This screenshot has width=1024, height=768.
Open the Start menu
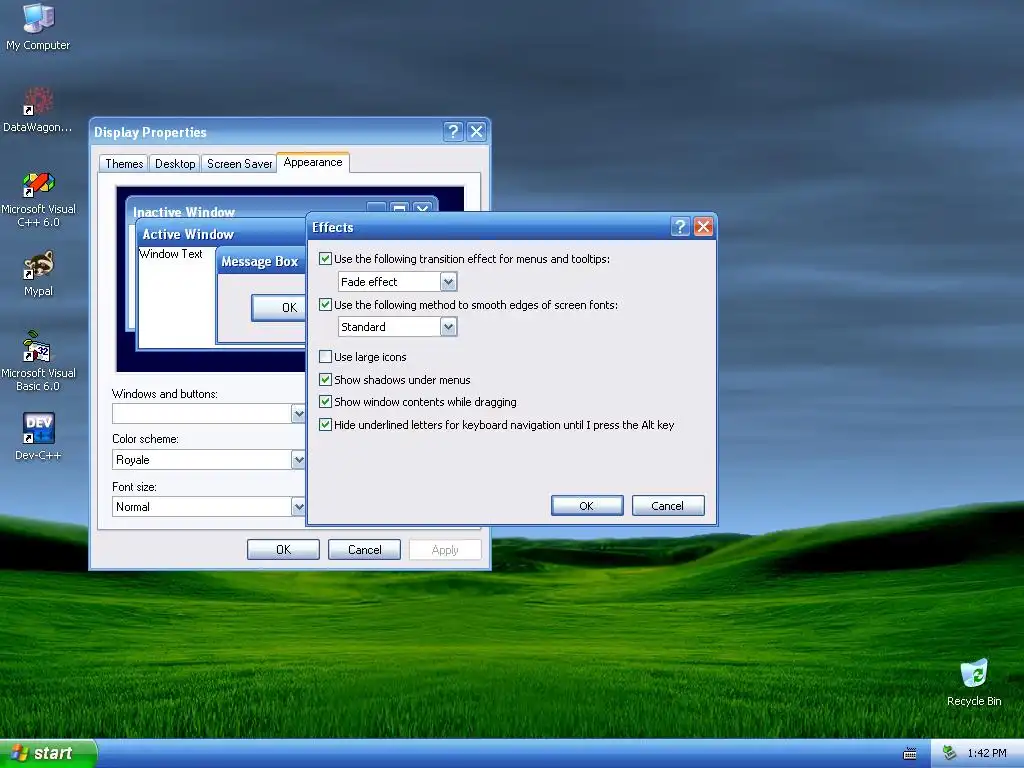pos(48,753)
